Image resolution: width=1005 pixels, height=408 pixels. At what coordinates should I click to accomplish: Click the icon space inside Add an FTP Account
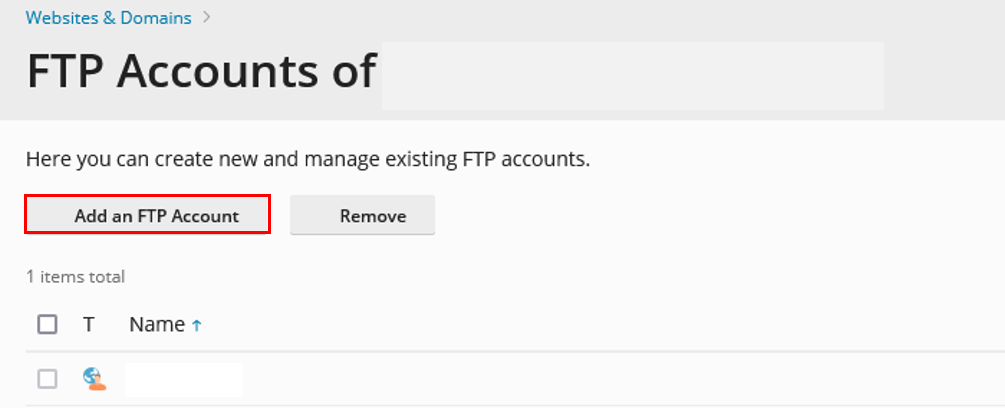(x=54, y=215)
